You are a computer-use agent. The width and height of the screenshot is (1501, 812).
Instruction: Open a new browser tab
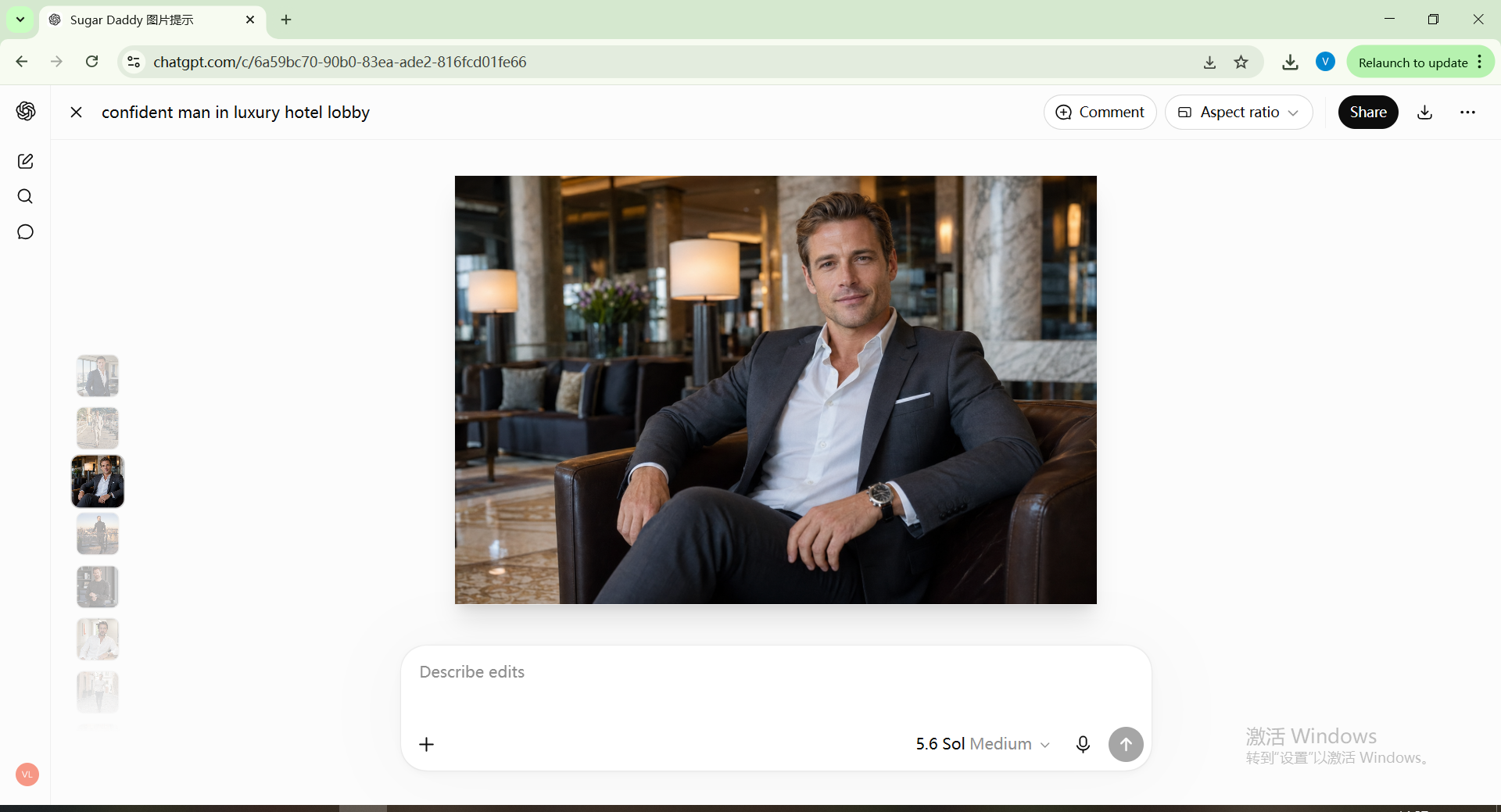point(286,20)
